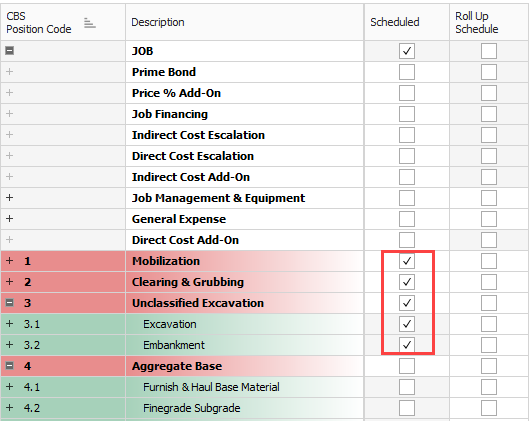Collapse the Unclassified Excavation row

pos(9,303)
